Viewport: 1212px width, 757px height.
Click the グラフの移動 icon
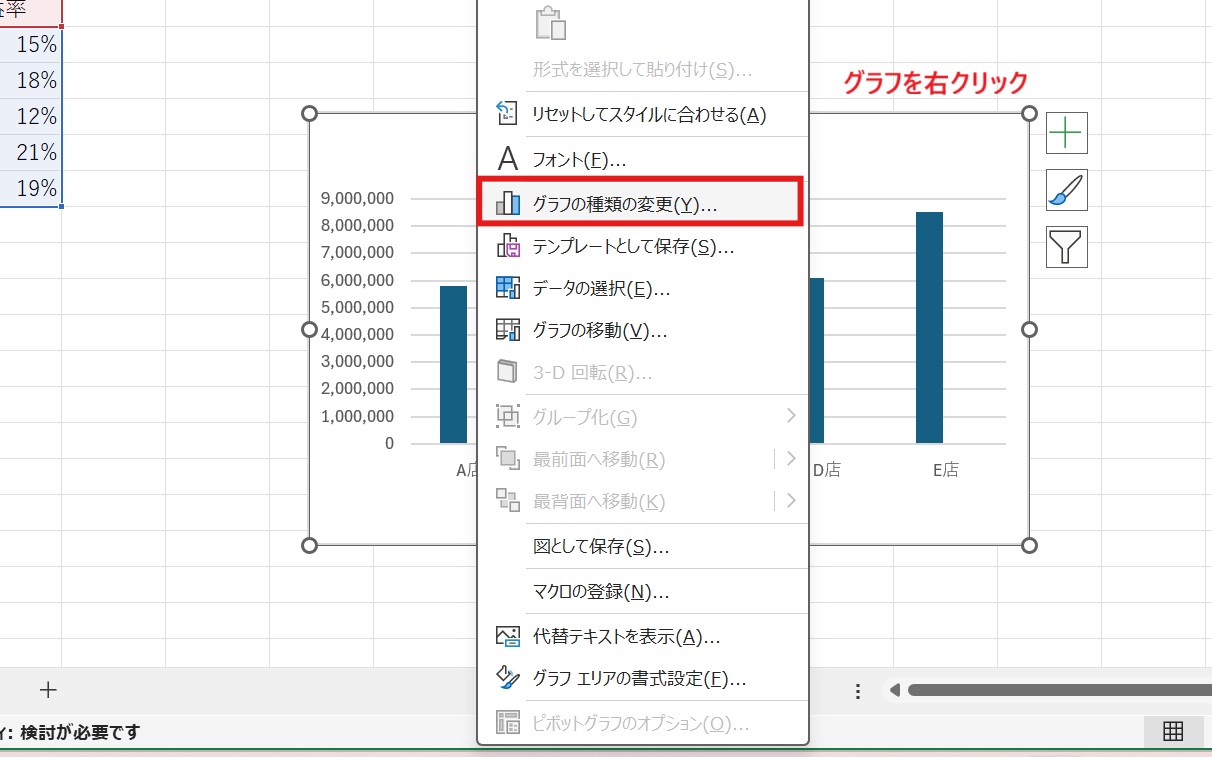pyautogui.click(x=510, y=330)
